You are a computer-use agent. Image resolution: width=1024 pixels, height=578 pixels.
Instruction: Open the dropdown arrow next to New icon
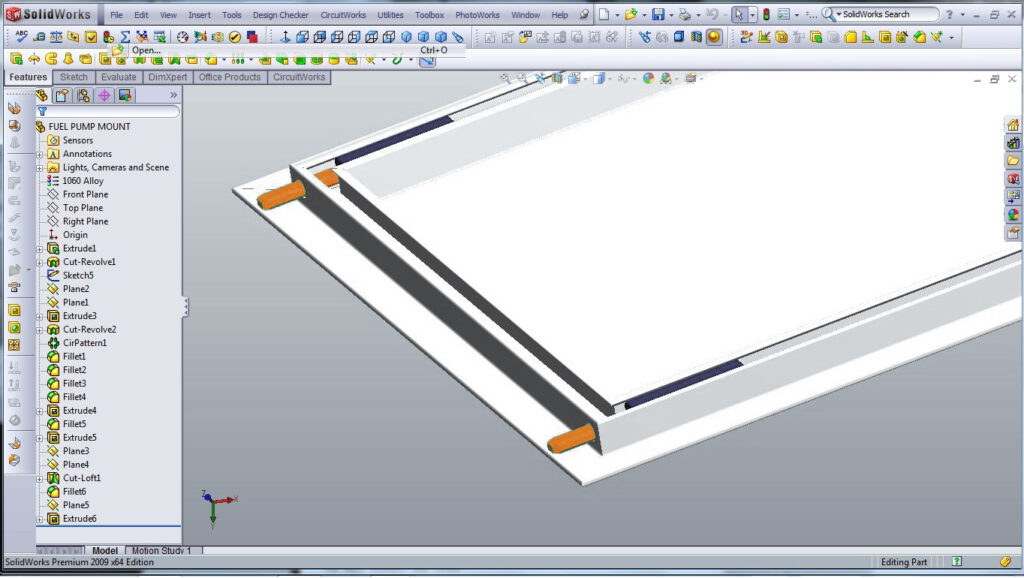point(617,14)
